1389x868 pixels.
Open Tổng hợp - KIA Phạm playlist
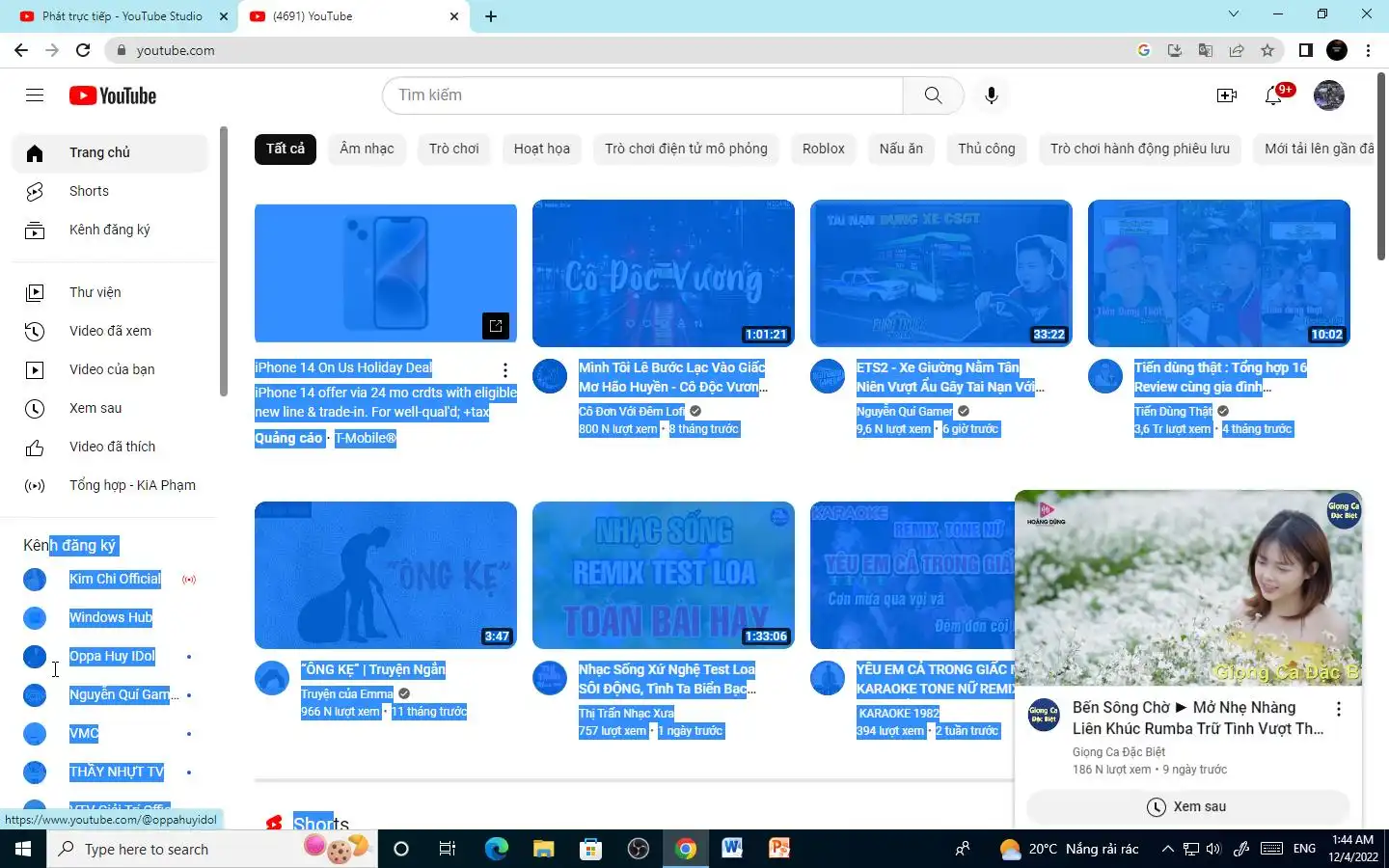point(110,485)
